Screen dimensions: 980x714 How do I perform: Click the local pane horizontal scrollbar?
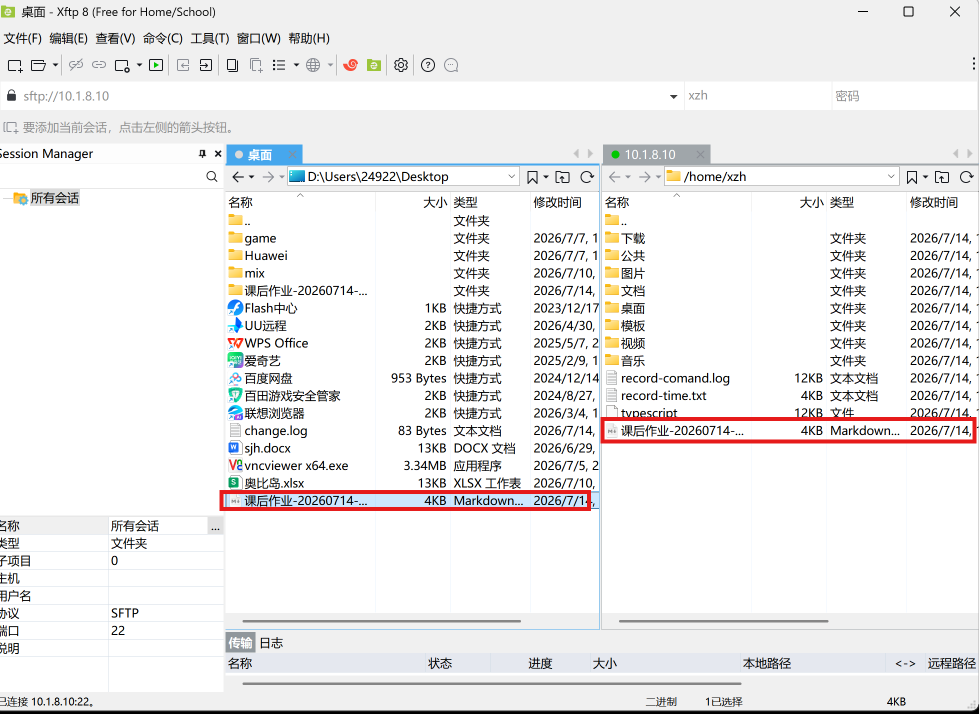click(x=382, y=621)
